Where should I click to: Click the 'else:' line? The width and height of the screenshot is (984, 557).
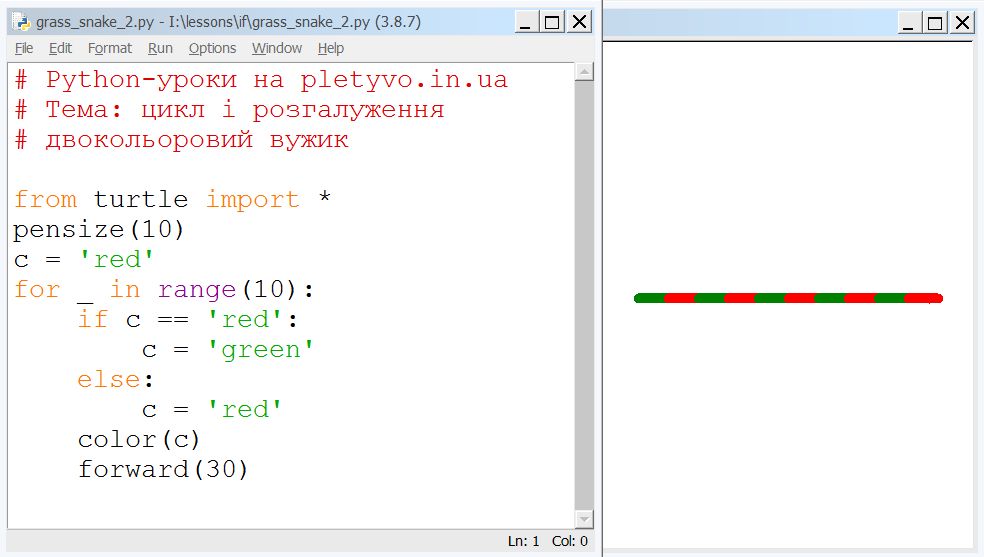pos(115,379)
